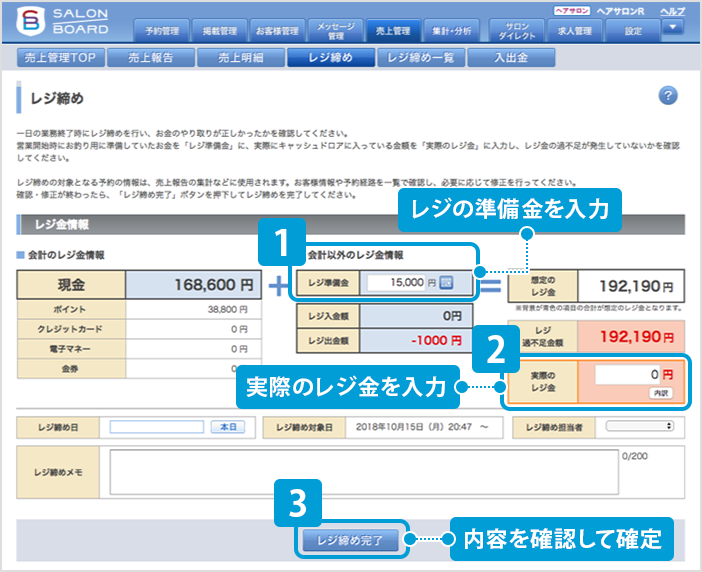
Task: Open the 集計・分析 tab
Action: 451,31
